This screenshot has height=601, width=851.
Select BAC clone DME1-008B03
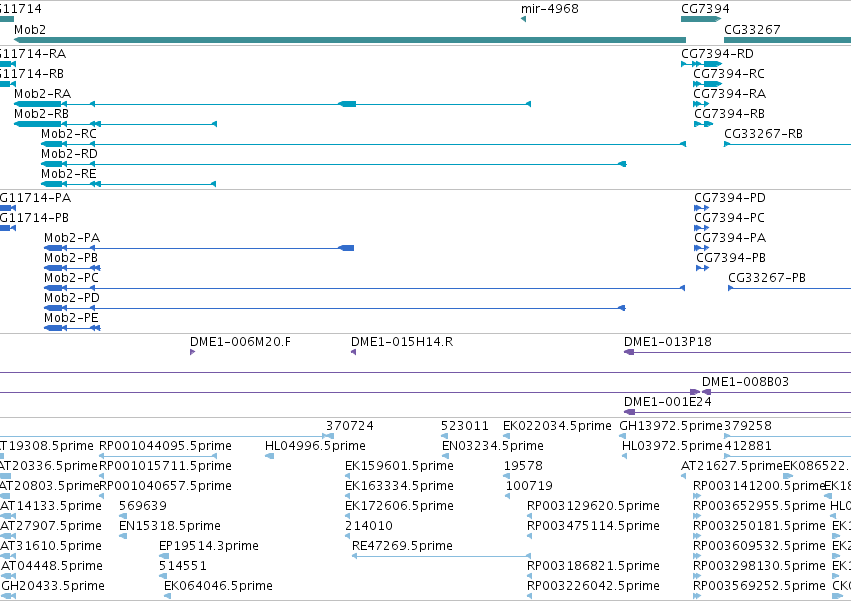click(777, 392)
